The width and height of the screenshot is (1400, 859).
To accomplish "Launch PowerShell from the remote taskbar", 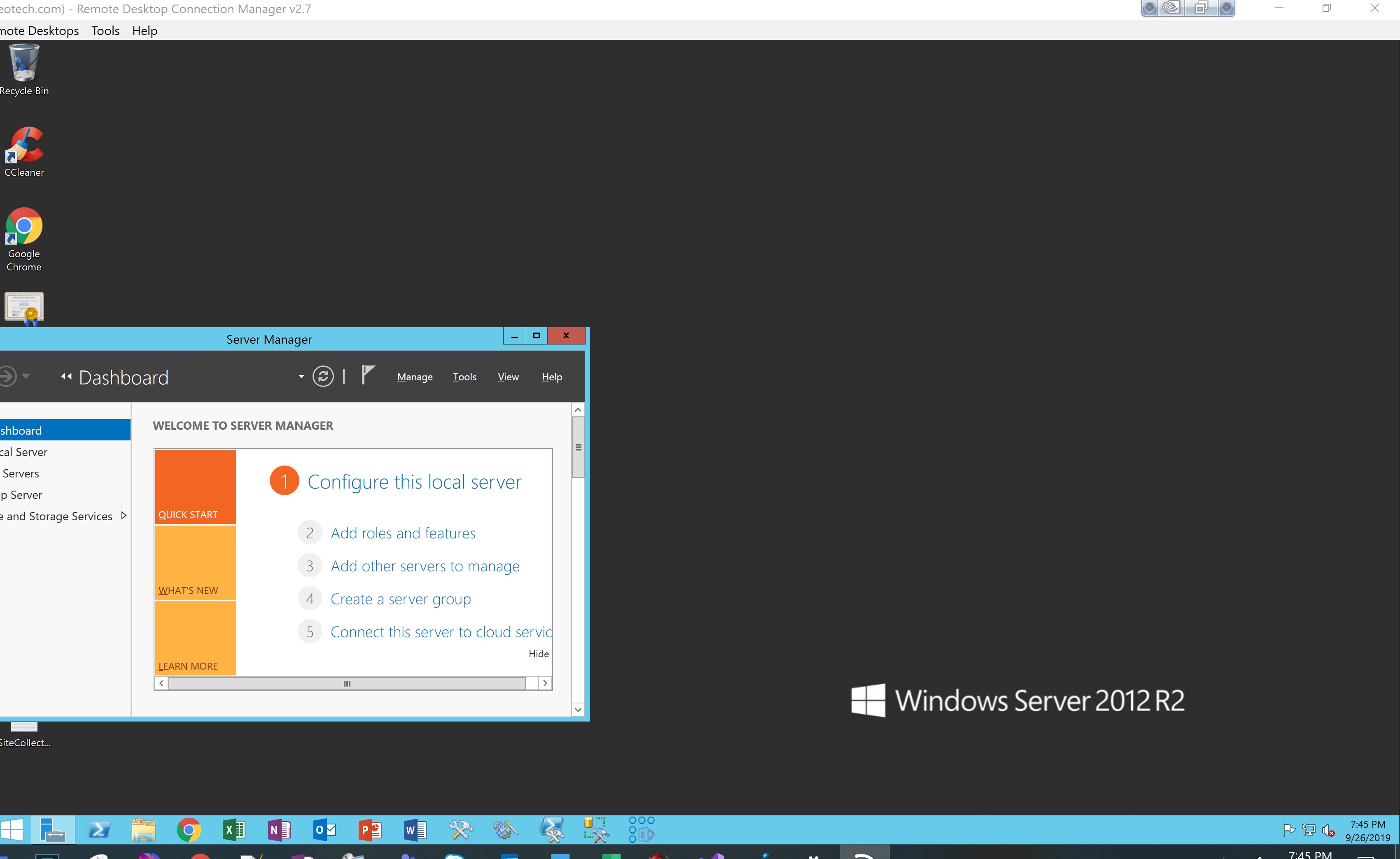I will click(99, 830).
